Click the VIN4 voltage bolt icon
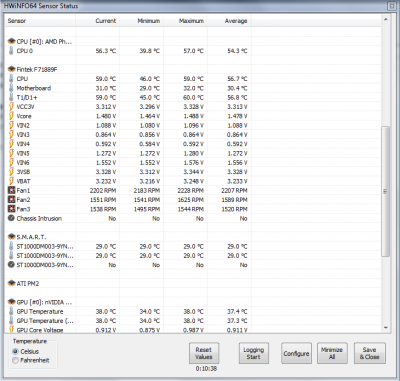The width and height of the screenshot is (400, 381). tap(11, 144)
